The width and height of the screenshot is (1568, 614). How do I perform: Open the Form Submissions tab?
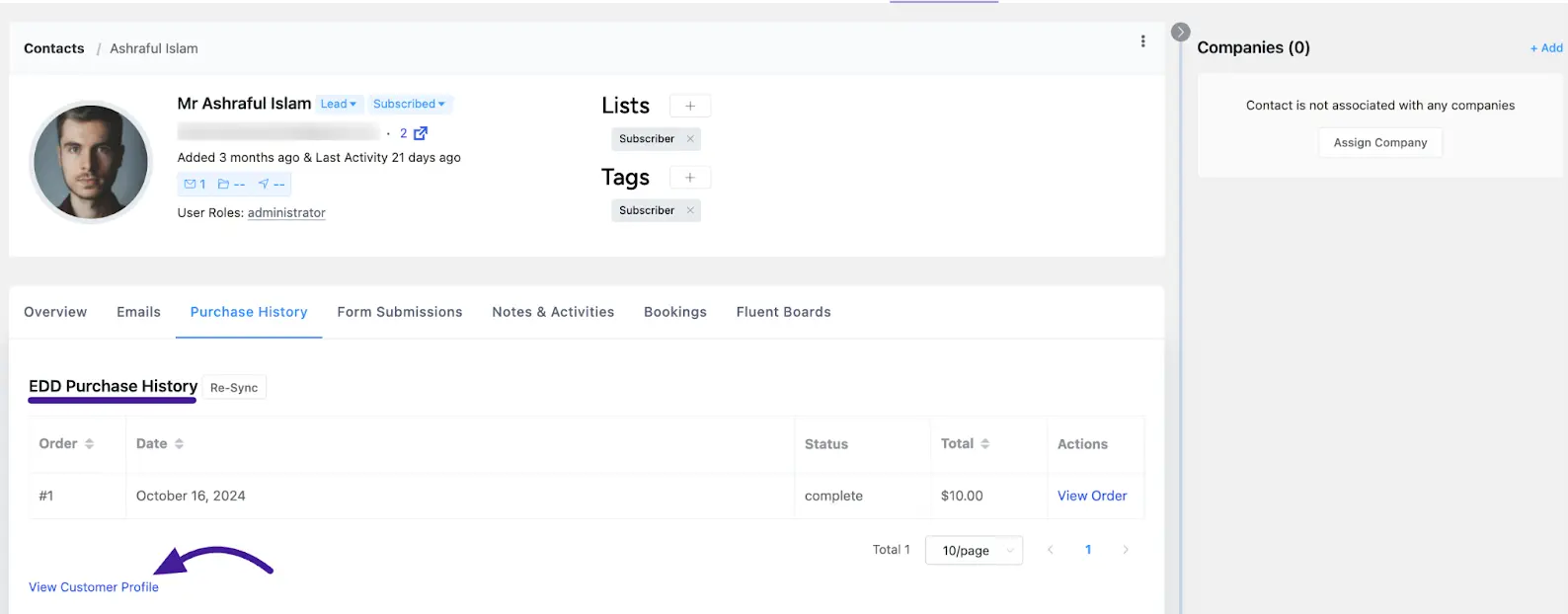point(400,312)
